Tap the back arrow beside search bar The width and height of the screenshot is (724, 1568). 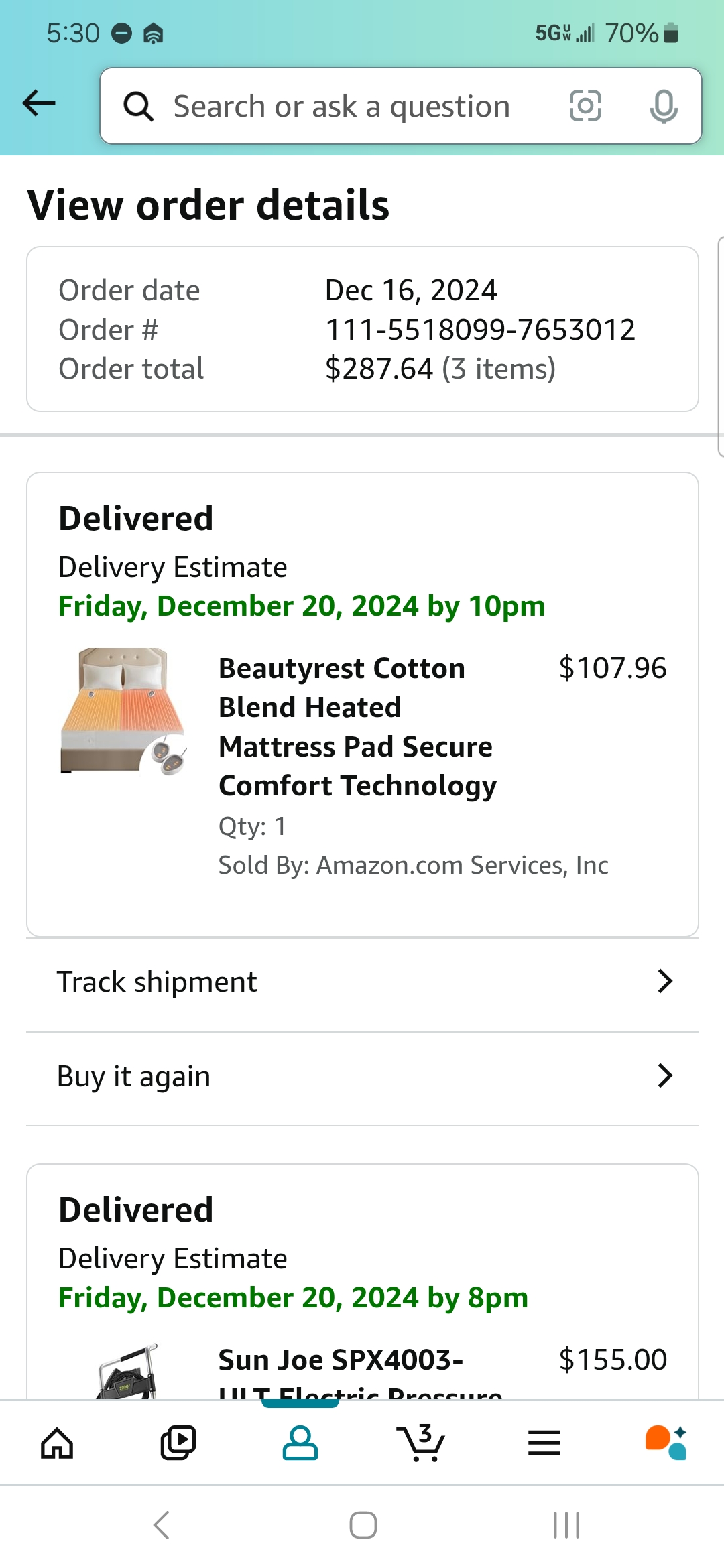[39, 103]
